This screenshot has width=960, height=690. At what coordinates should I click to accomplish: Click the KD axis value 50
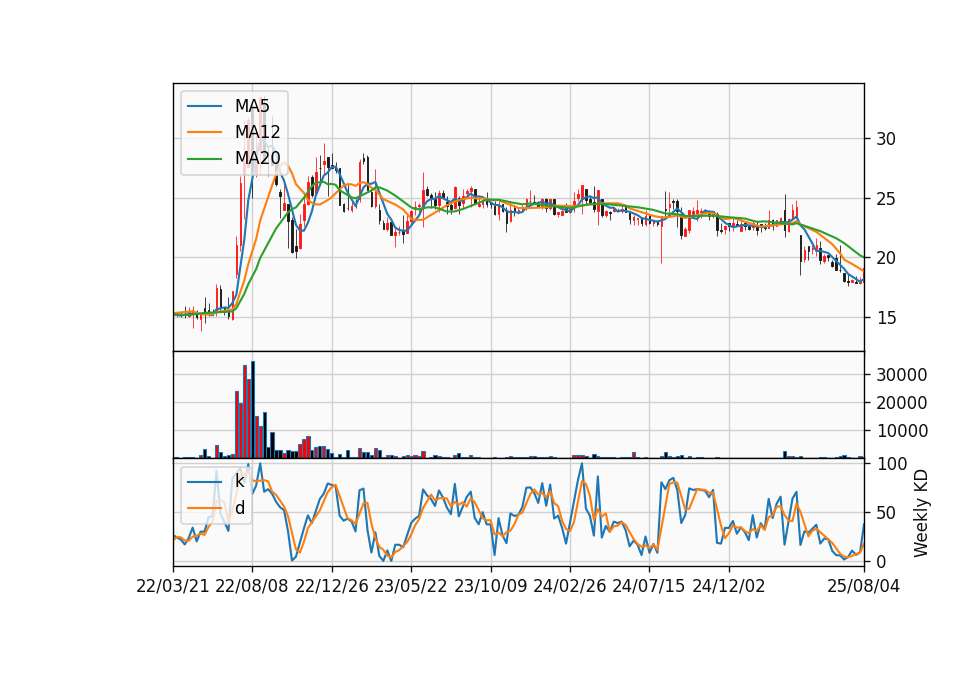(886, 513)
